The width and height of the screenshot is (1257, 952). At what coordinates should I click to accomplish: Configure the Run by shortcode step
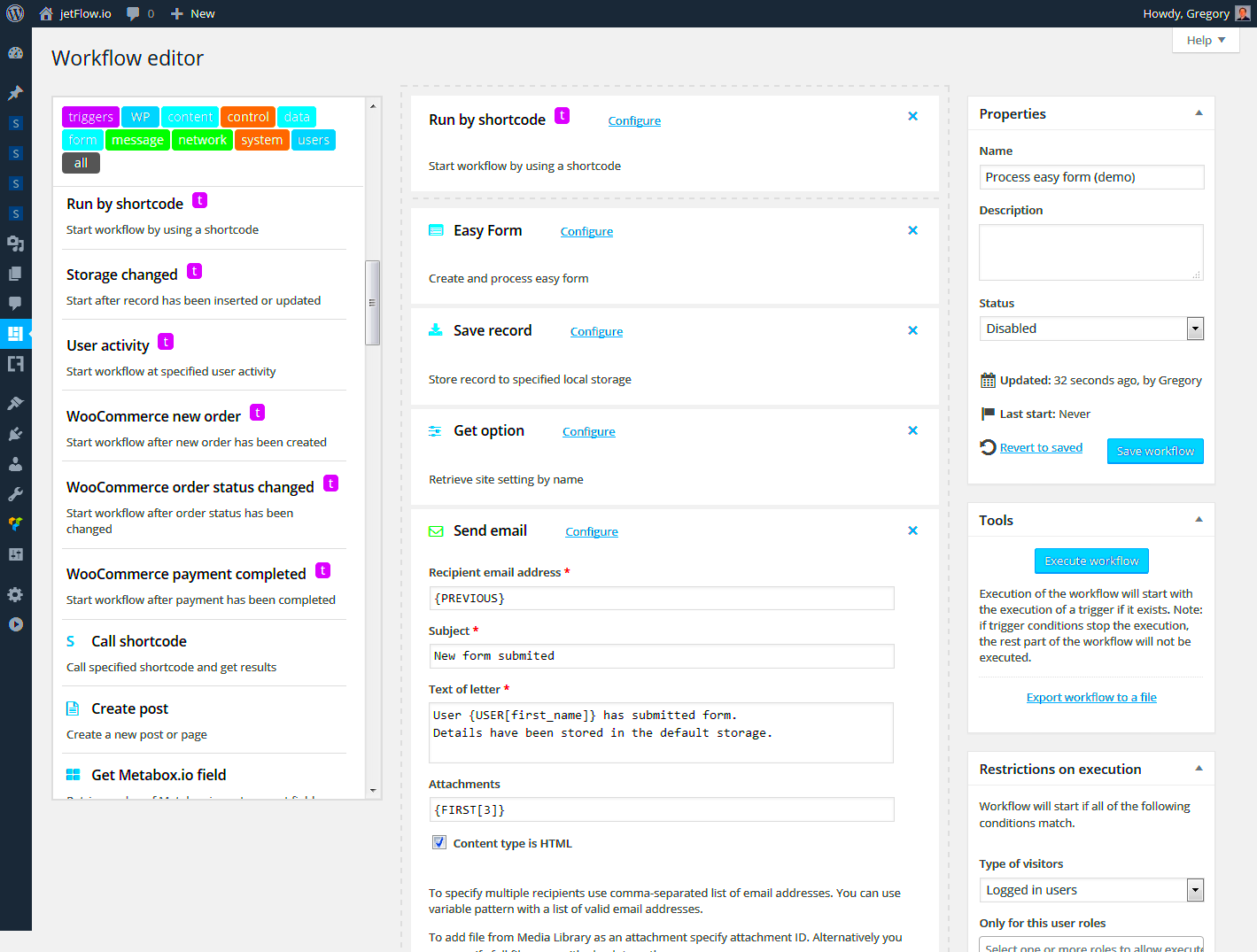coord(634,121)
